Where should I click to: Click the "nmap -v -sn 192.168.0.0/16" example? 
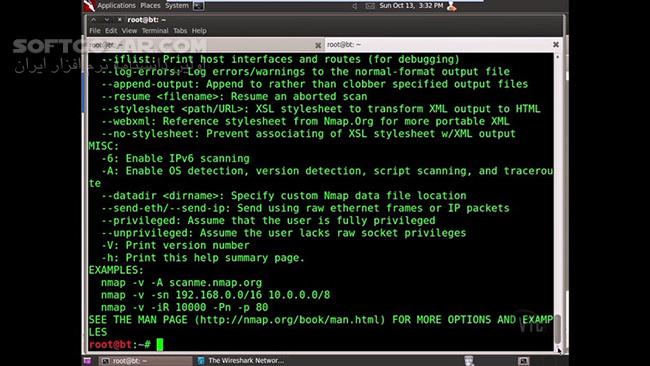click(216, 295)
